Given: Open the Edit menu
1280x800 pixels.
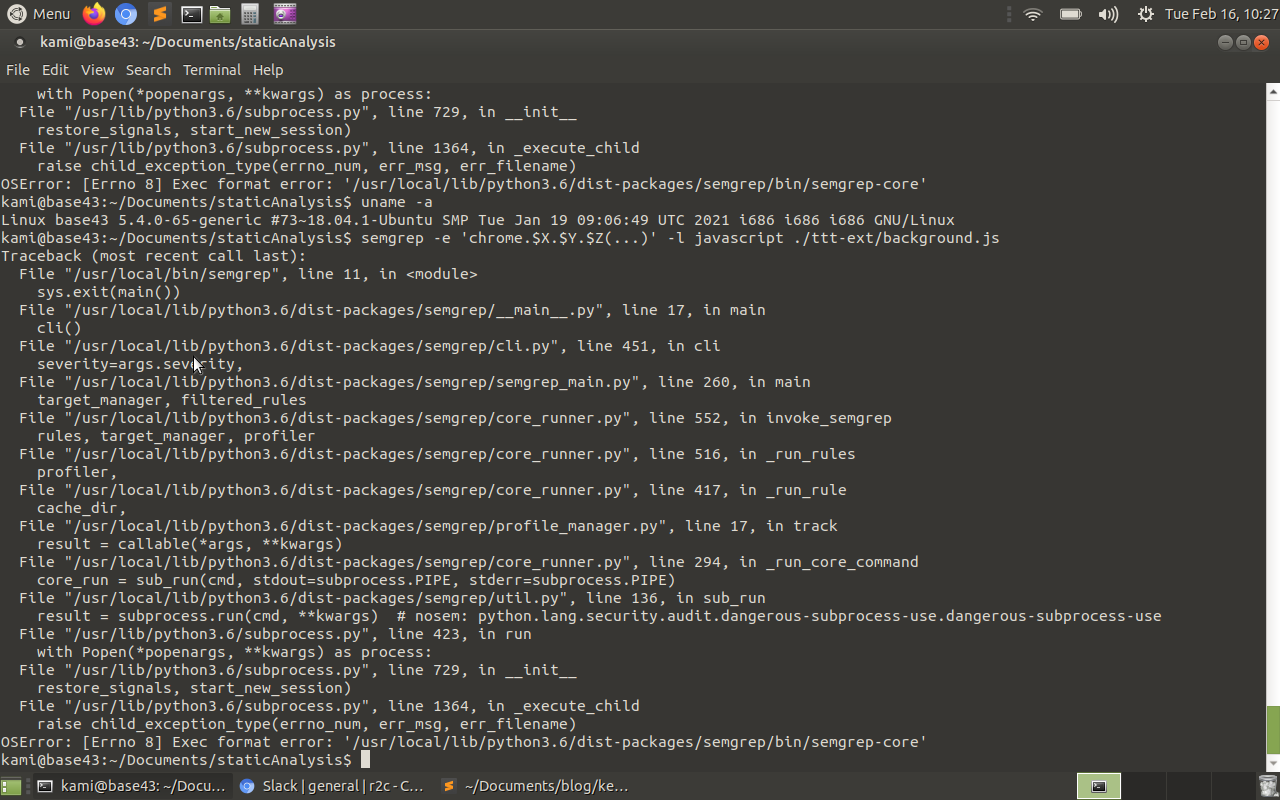Looking at the screenshot, I should (55, 70).
